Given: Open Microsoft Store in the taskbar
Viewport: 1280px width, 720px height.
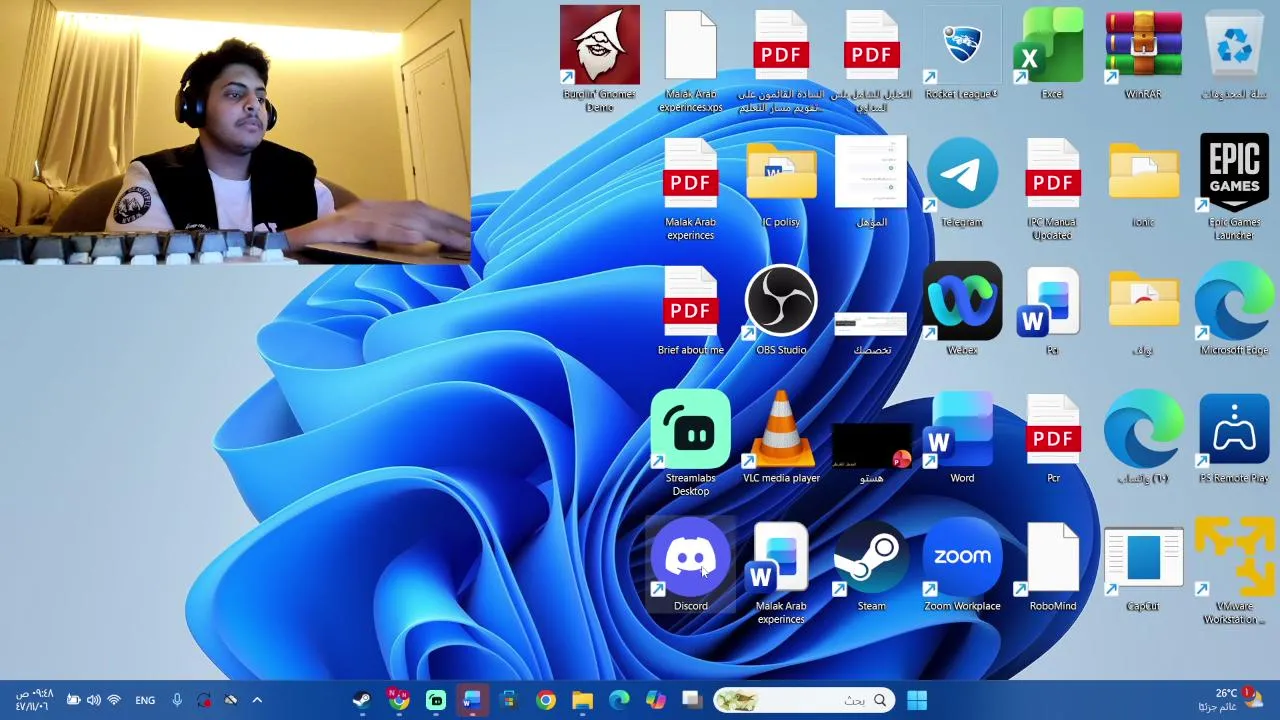Looking at the screenshot, I should point(509,700).
